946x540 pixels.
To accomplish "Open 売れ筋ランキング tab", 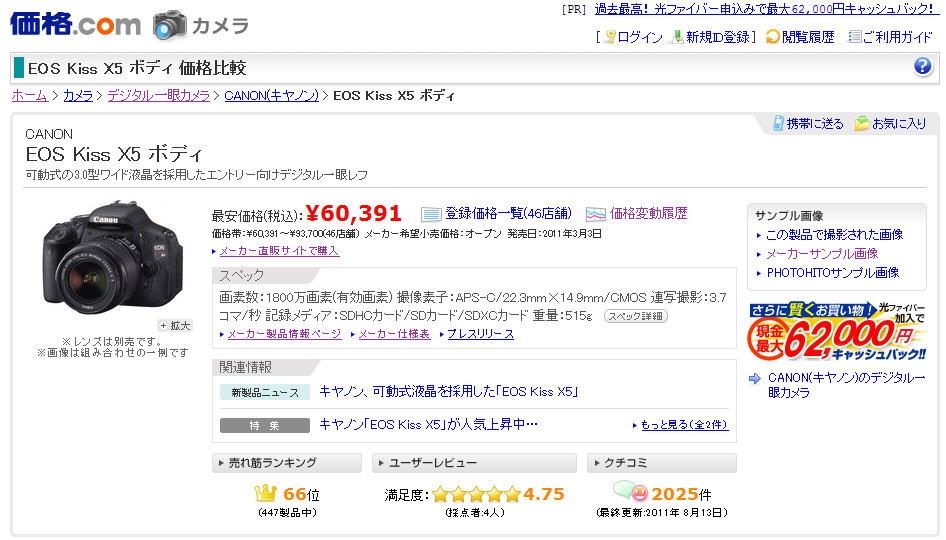I will coord(287,463).
